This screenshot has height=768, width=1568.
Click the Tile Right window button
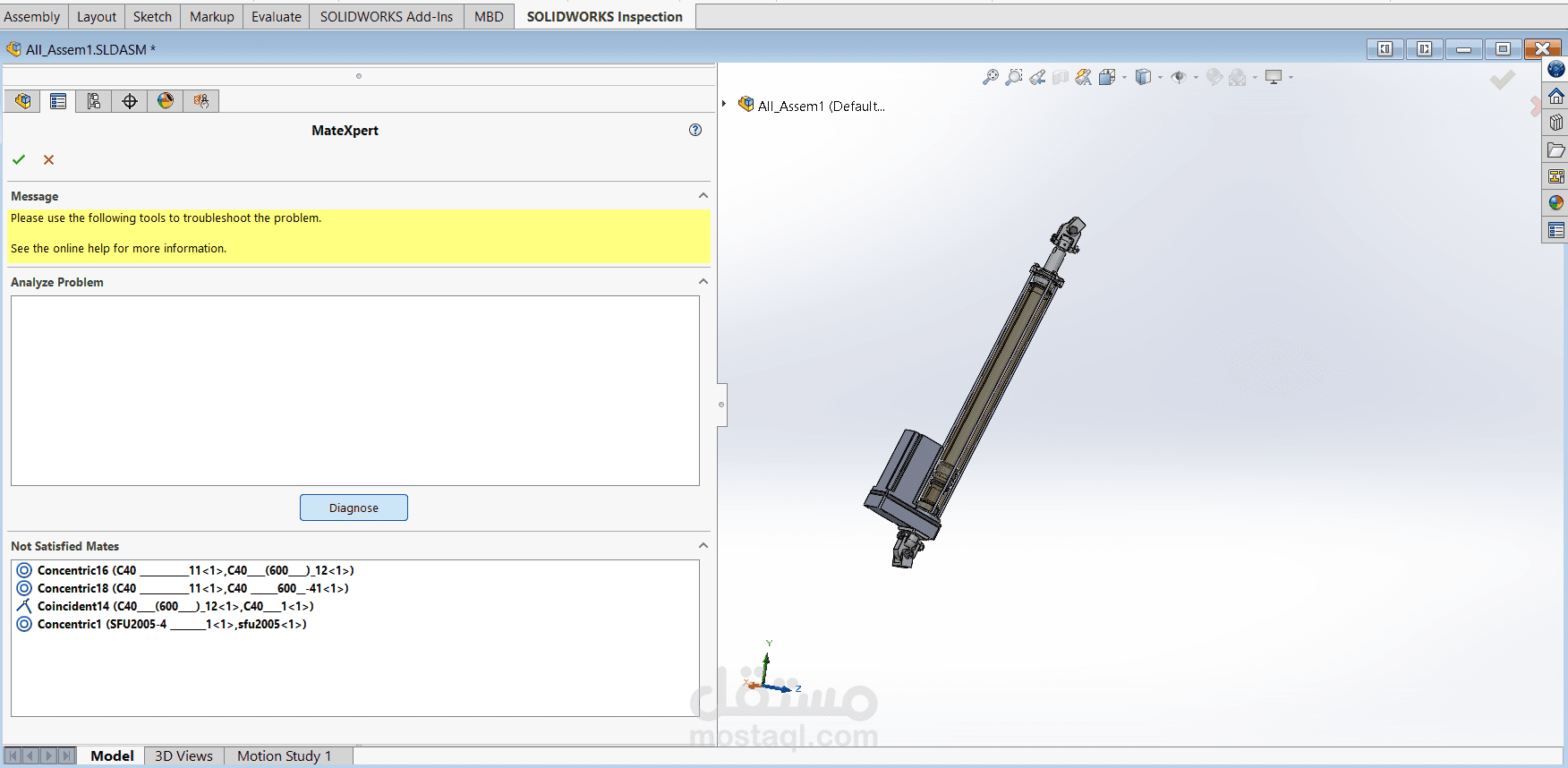(x=1424, y=49)
